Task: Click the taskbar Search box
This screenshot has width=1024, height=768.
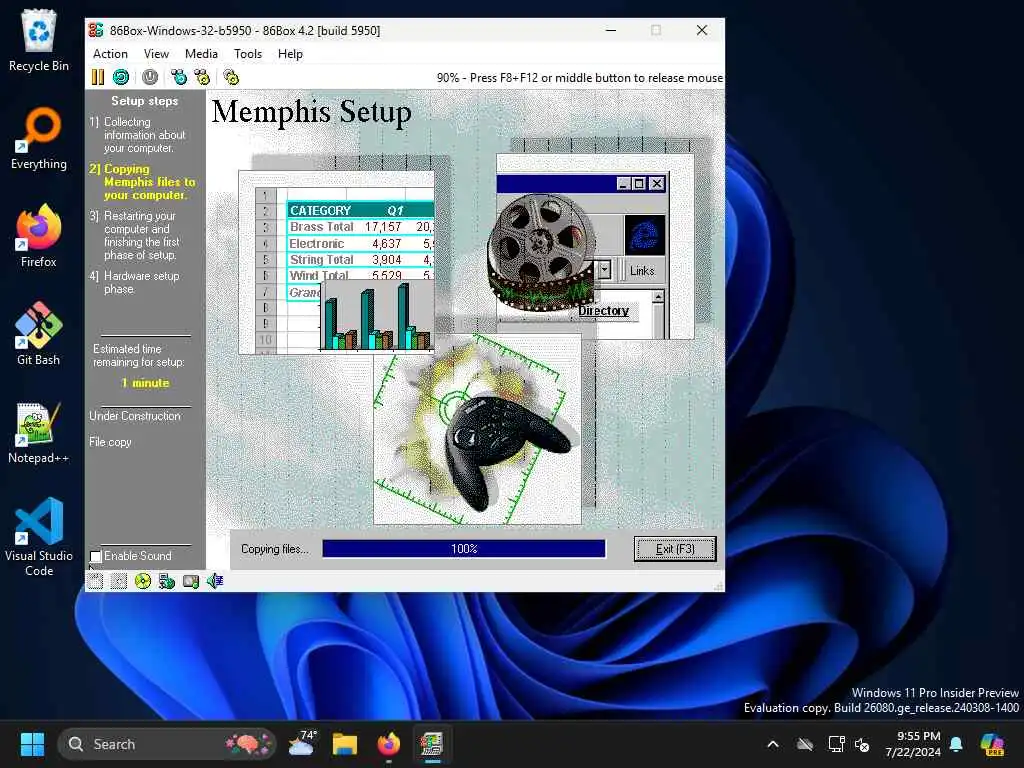Action: (x=167, y=744)
